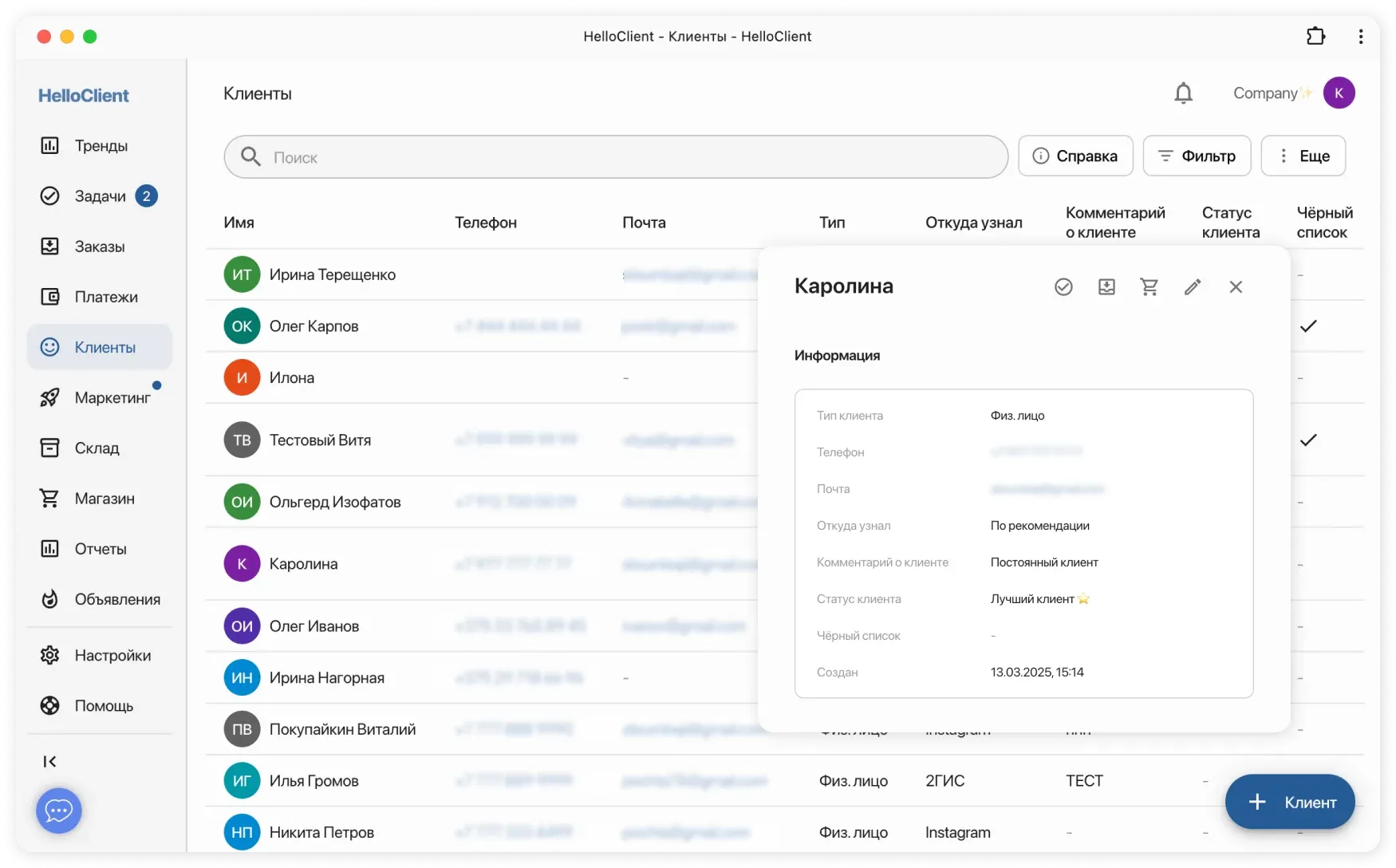This screenshot has width=1396, height=868.
Task: Create an order via cart icon on Каролина card
Action: pos(1150,286)
